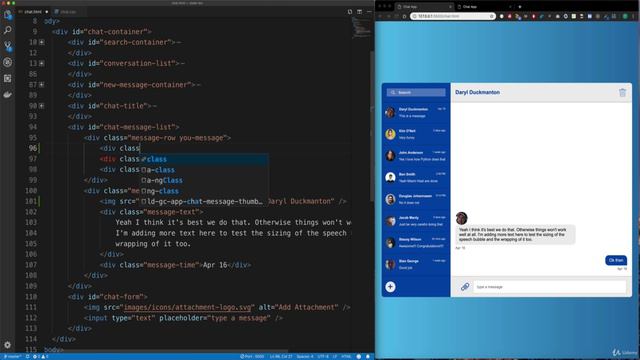The image size is (640, 360).
Task: Click the browser back arrow
Action: (380, 16)
